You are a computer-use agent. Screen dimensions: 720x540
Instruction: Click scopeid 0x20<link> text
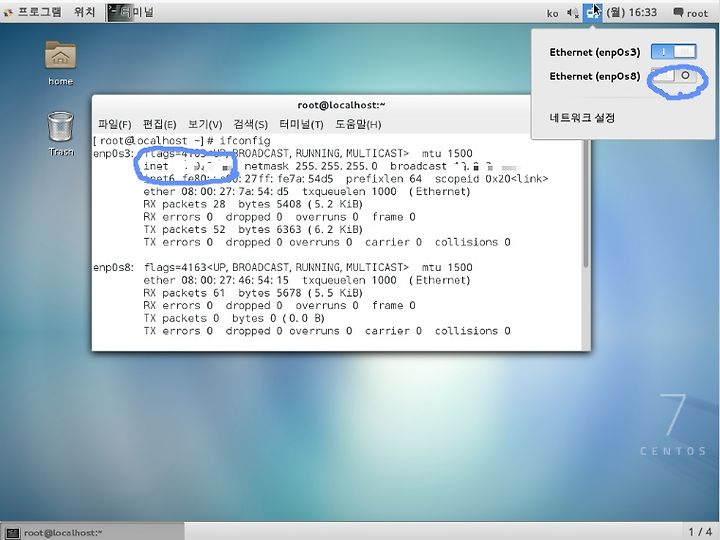(x=491, y=179)
